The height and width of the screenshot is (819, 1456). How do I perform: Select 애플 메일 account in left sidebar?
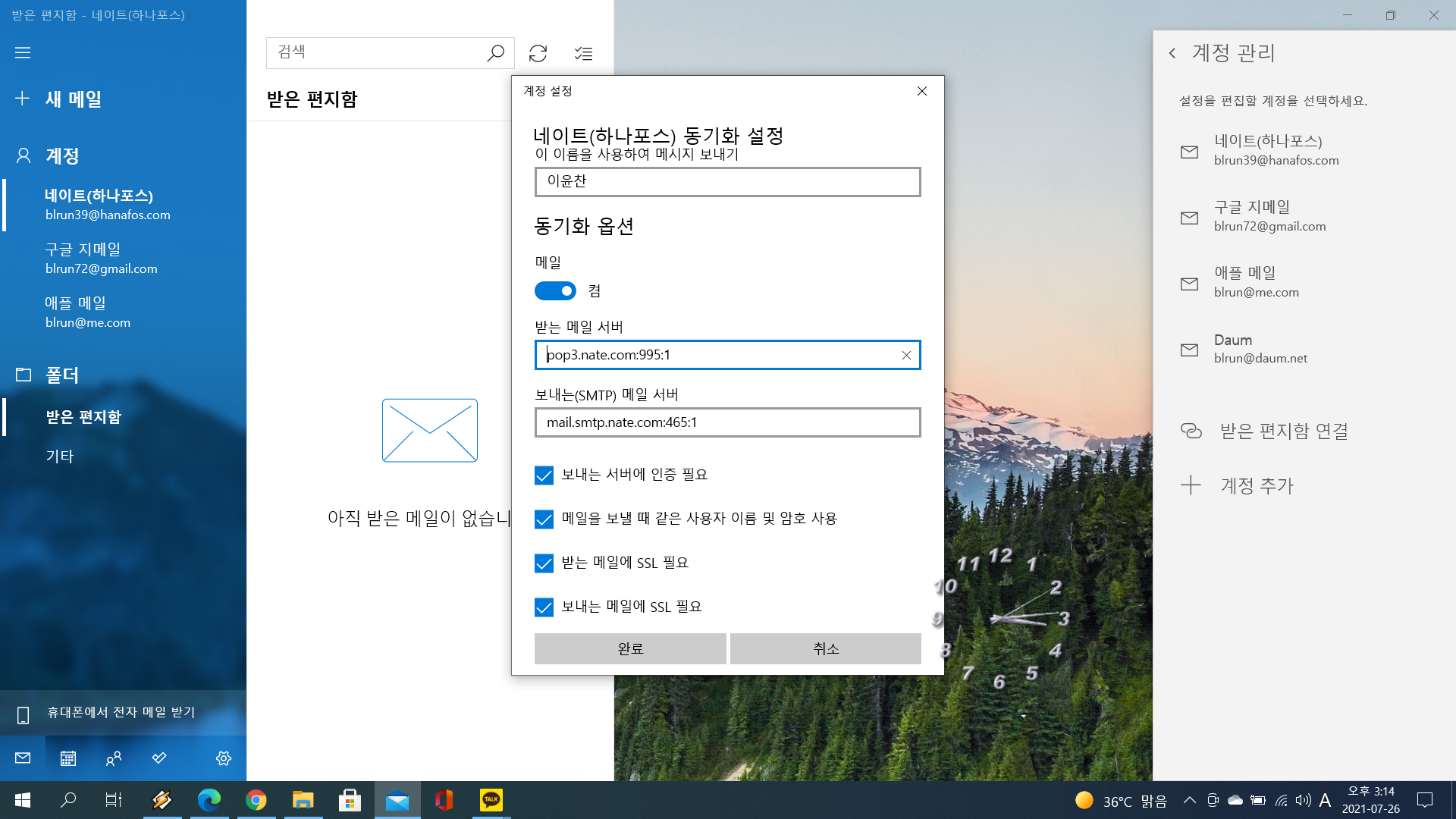(123, 312)
